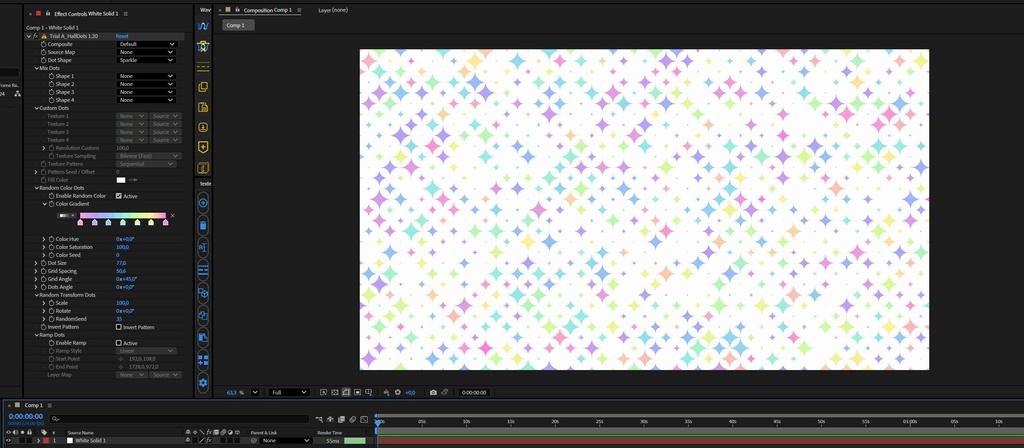Click the blue striped-lines icon in the side toolbar
Screen dimensions: 1024x448
click(203, 270)
